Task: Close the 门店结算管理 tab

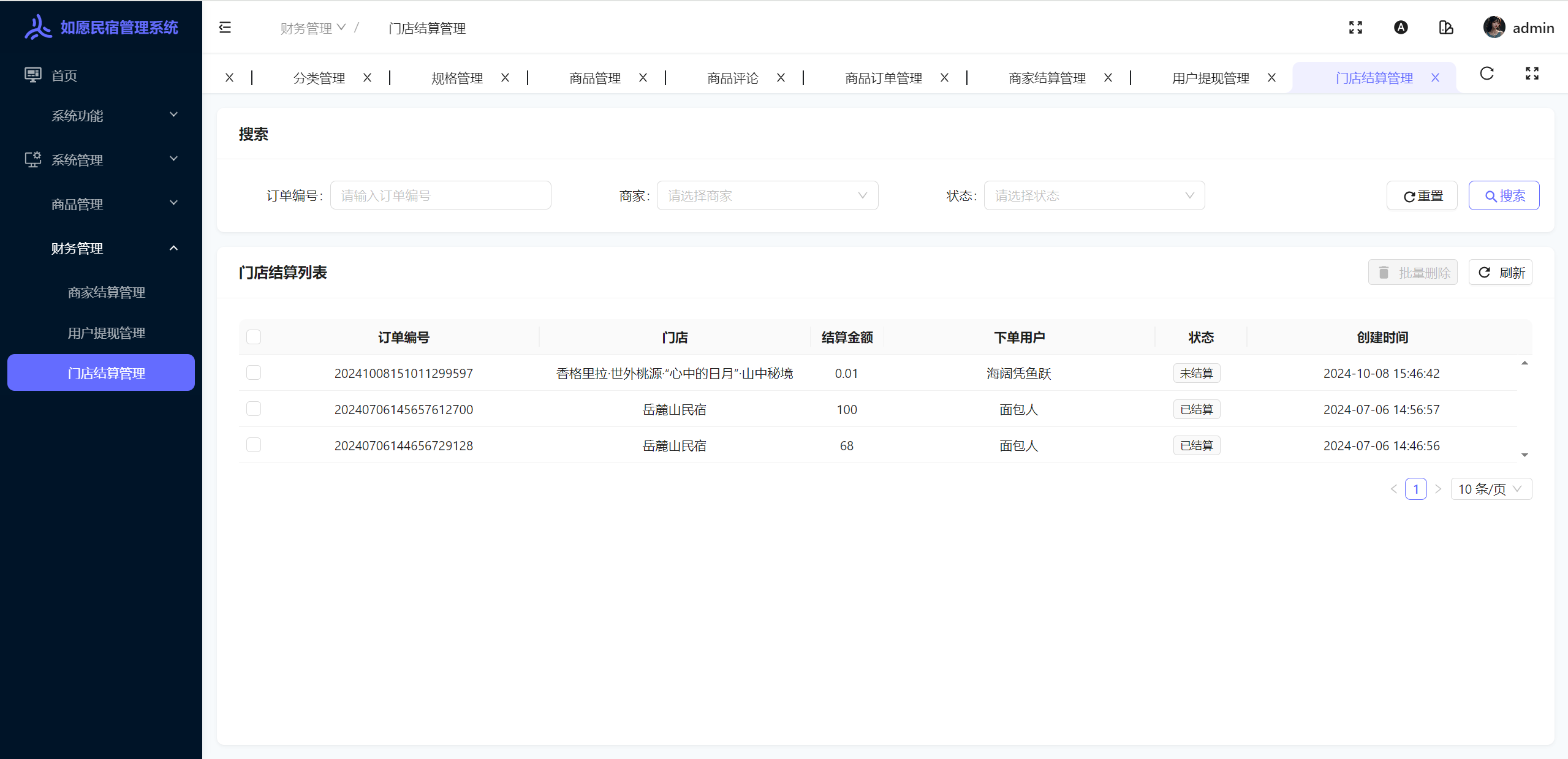Action: pos(1435,78)
